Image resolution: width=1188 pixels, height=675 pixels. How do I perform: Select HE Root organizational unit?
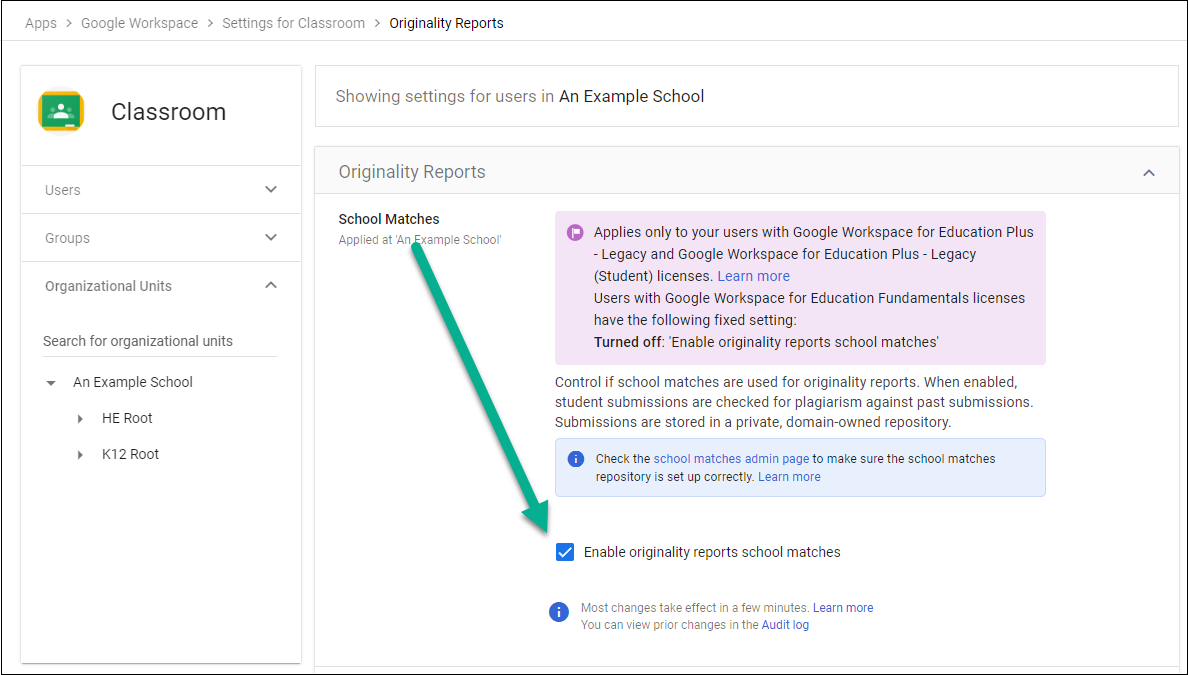tap(127, 418)
